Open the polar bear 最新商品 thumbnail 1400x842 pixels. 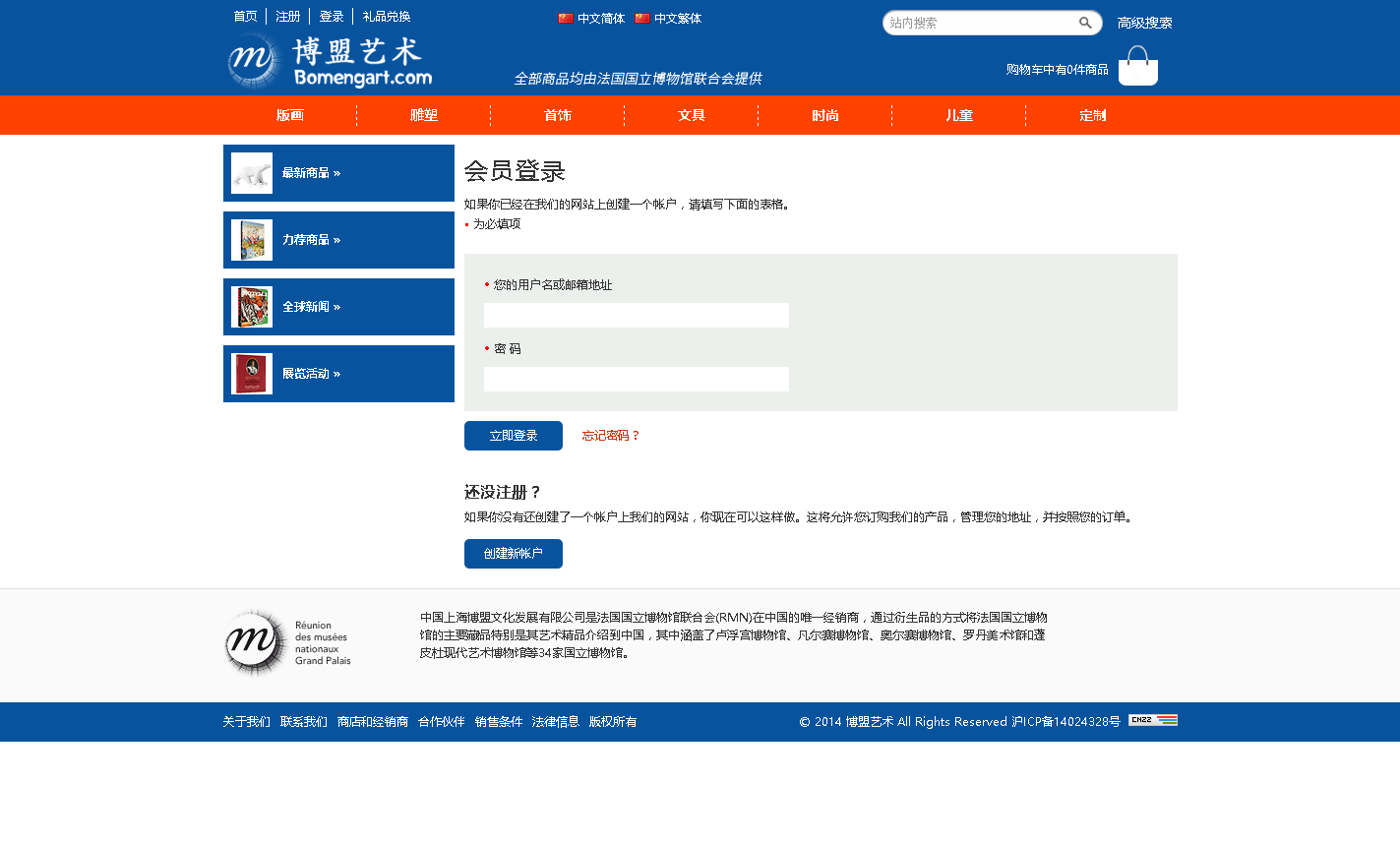tap(252, 173)
